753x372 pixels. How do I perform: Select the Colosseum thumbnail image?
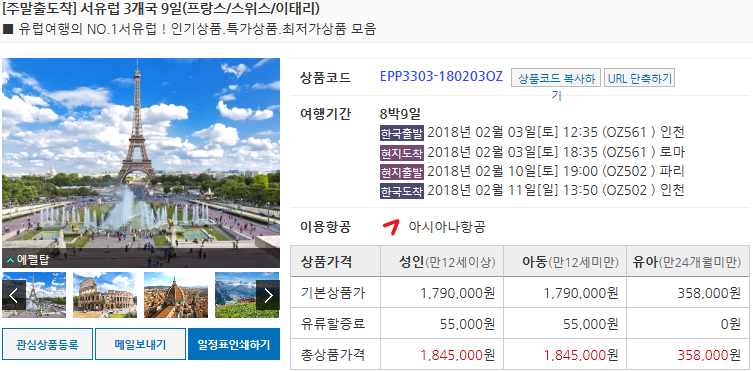click(105, 295)
